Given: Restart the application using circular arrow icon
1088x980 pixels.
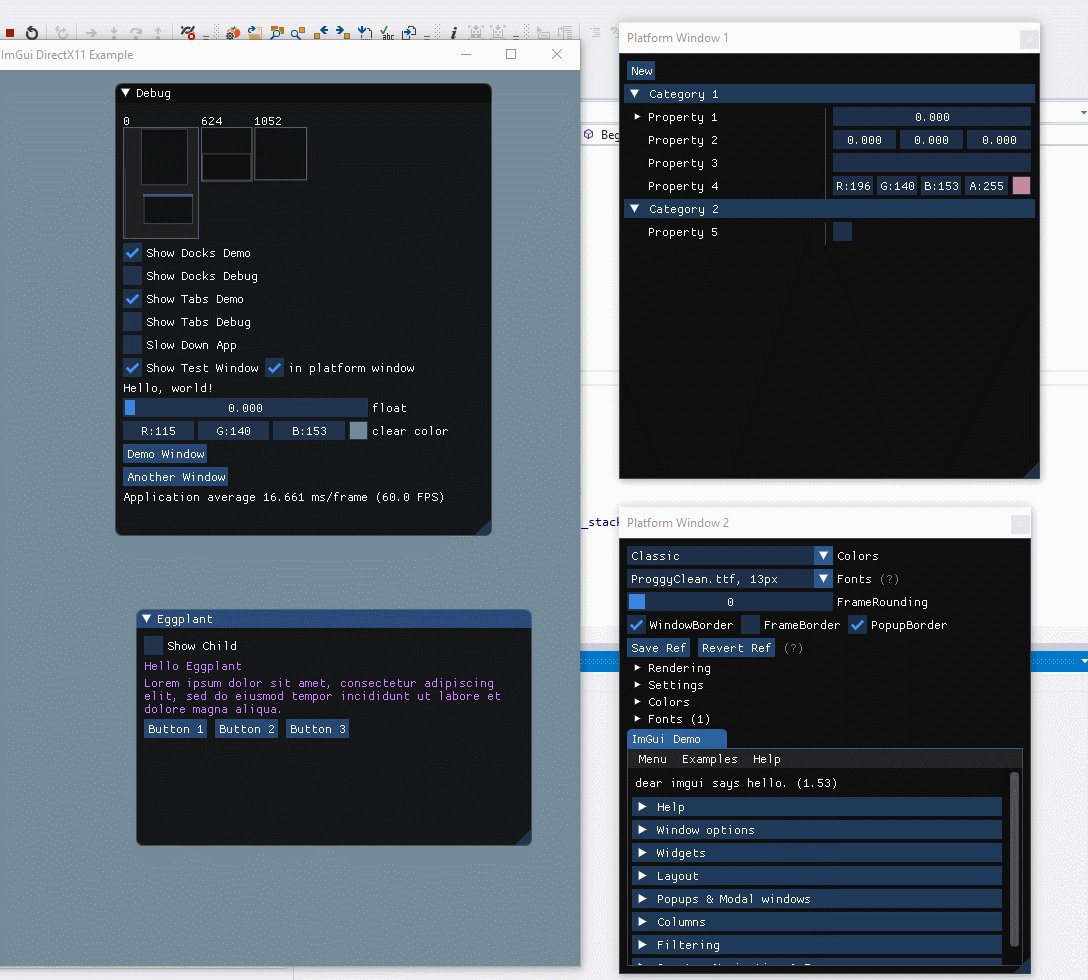Looking at the screenshot, I should [x=33, y=31].
